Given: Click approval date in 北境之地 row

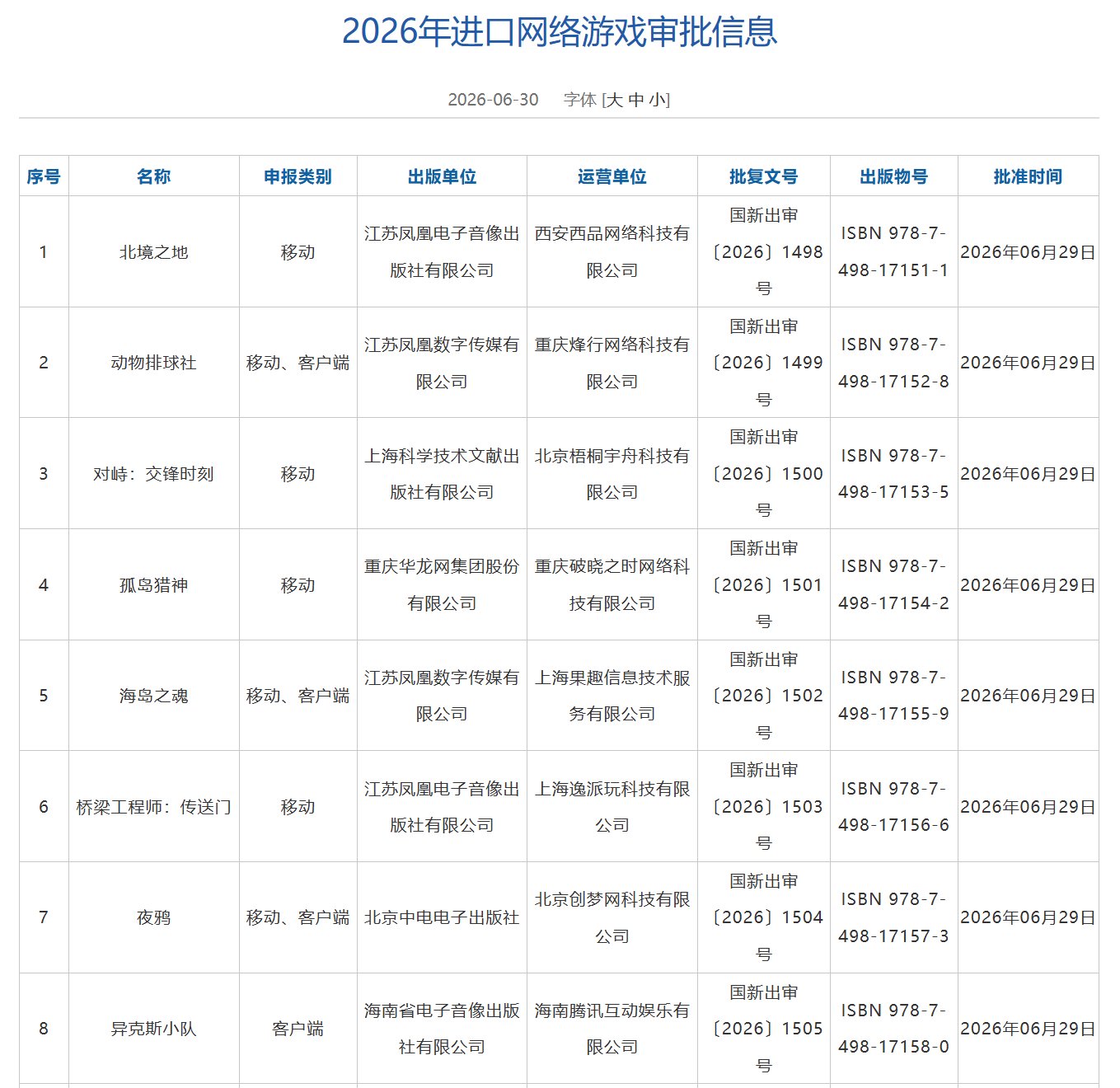Looking at the screenshot, I should (x=1028, y=252).
